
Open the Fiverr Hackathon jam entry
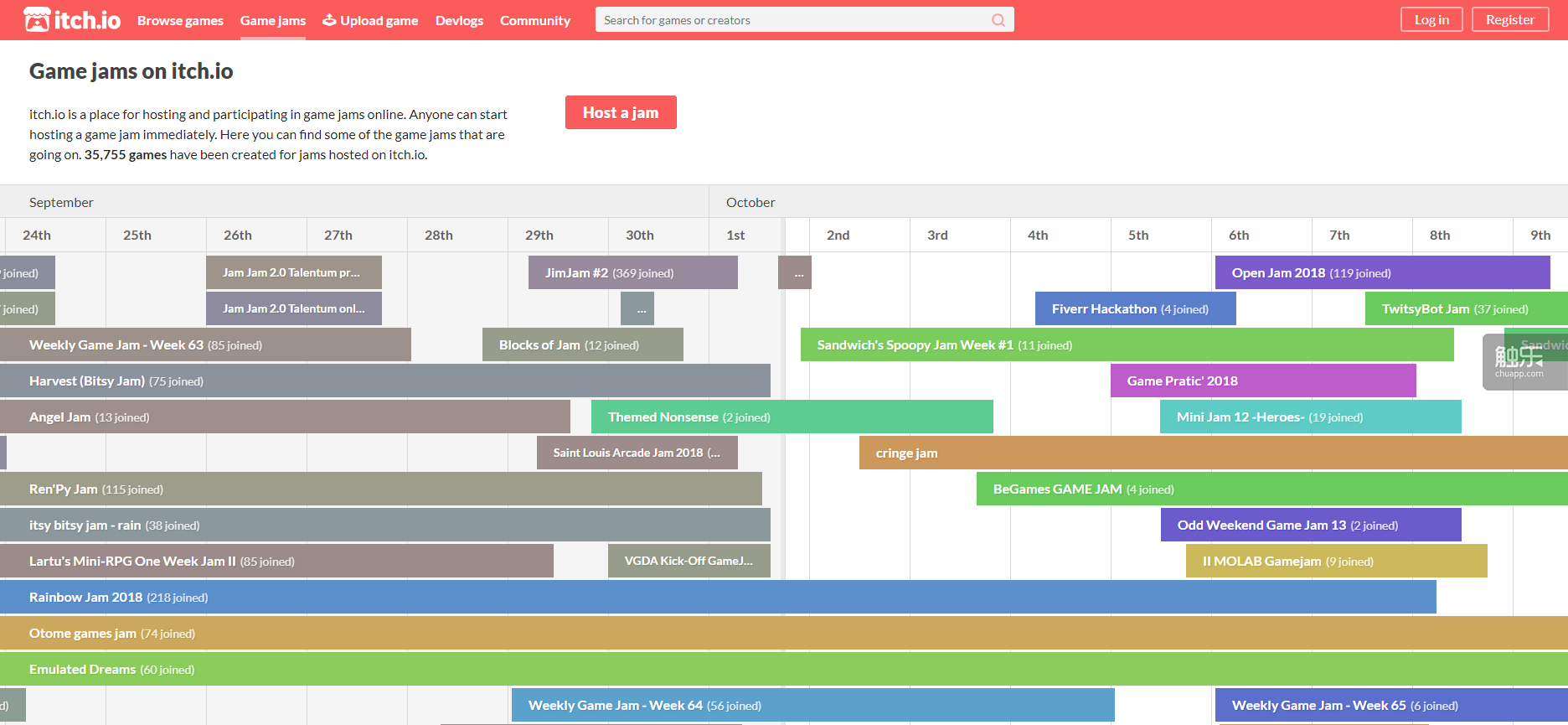[1136, 308]
